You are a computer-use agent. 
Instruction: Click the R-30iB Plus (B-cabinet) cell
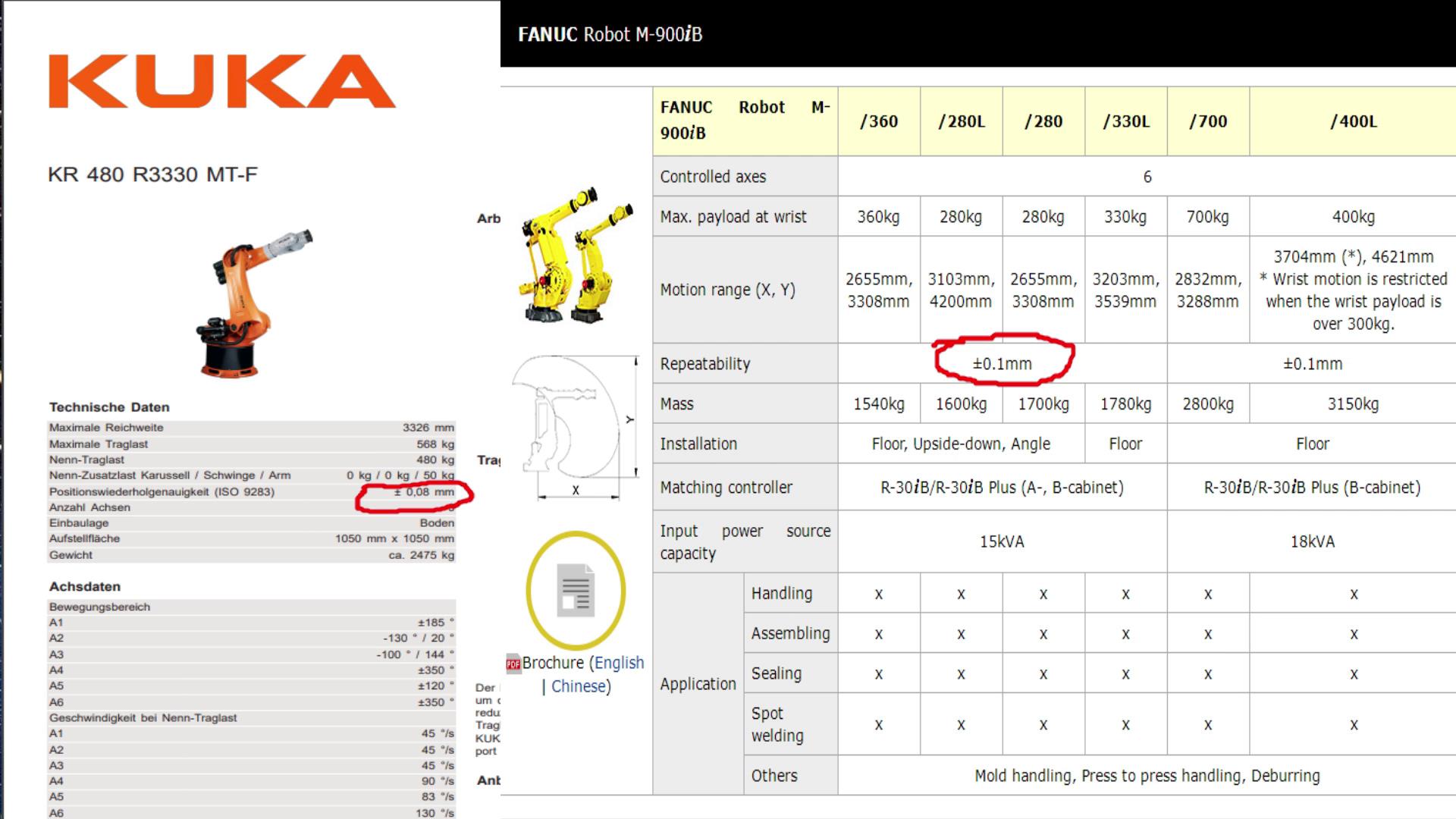(x=1313, y=488)
